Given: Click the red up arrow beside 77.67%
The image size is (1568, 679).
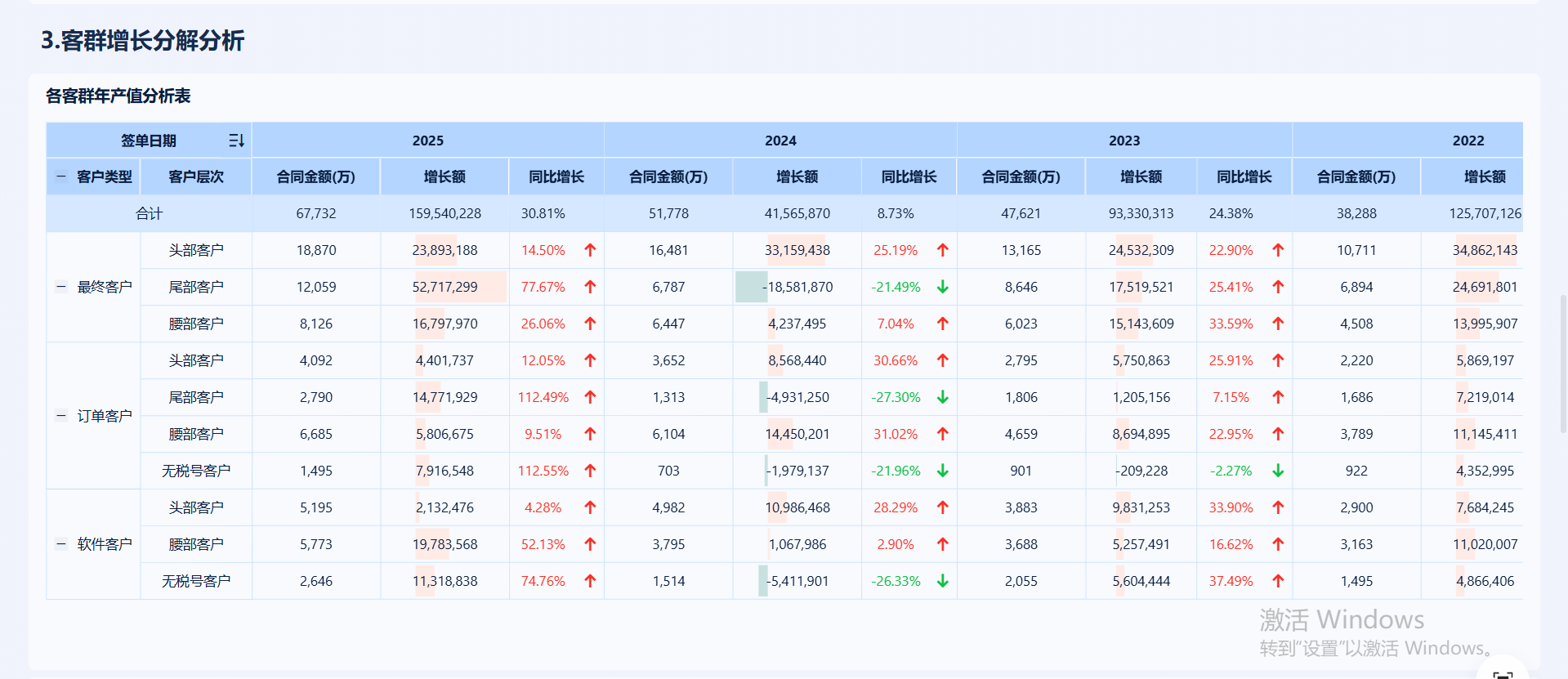Looking at the screenshot, I should [x=590, y=287].
